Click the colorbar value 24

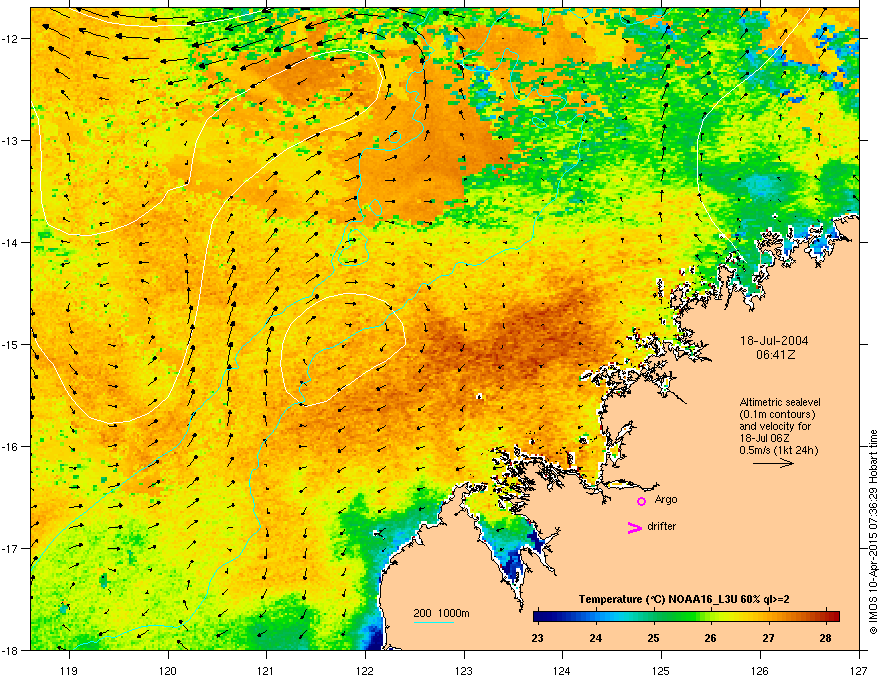pyautogui.click(x=595, y=638)
